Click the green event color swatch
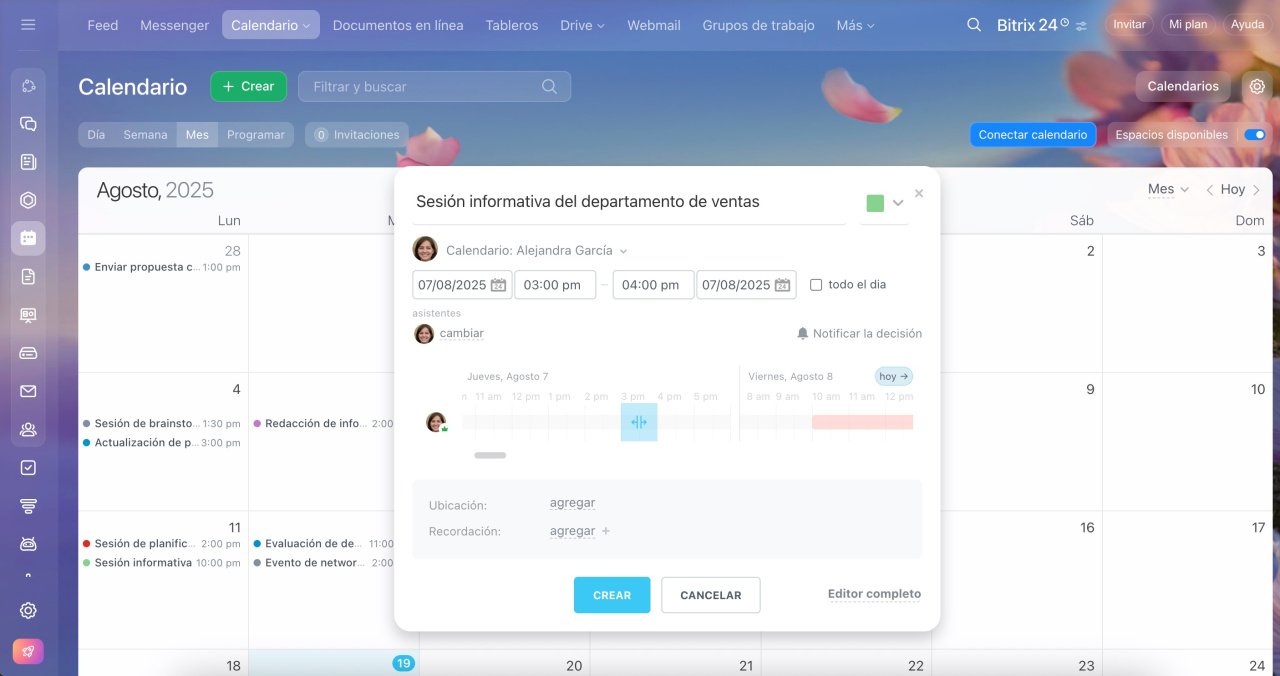The image size is (1280, 676). (875, 203)
